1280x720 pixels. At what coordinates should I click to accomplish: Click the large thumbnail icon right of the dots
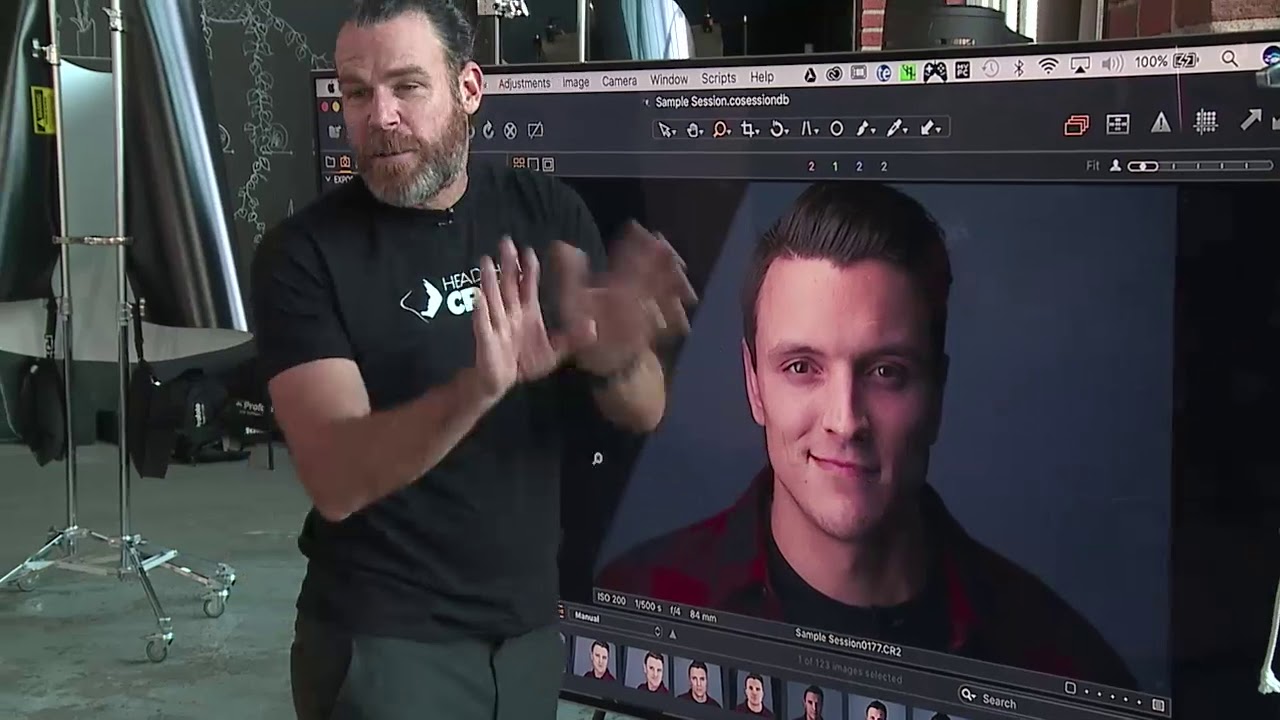click(x=1158, y=705)
